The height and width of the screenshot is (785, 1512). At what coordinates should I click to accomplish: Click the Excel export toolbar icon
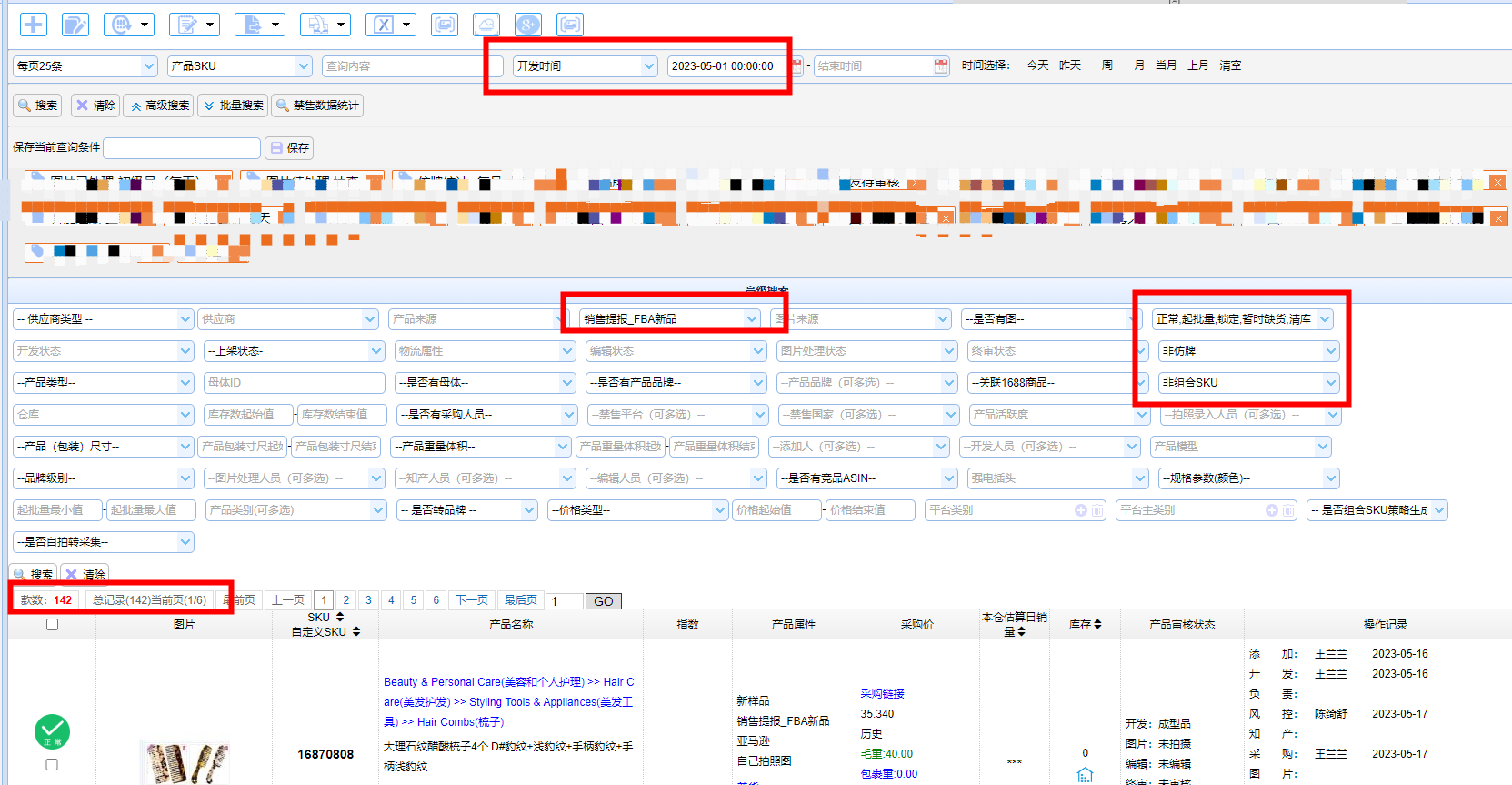[x=391, y=25]
